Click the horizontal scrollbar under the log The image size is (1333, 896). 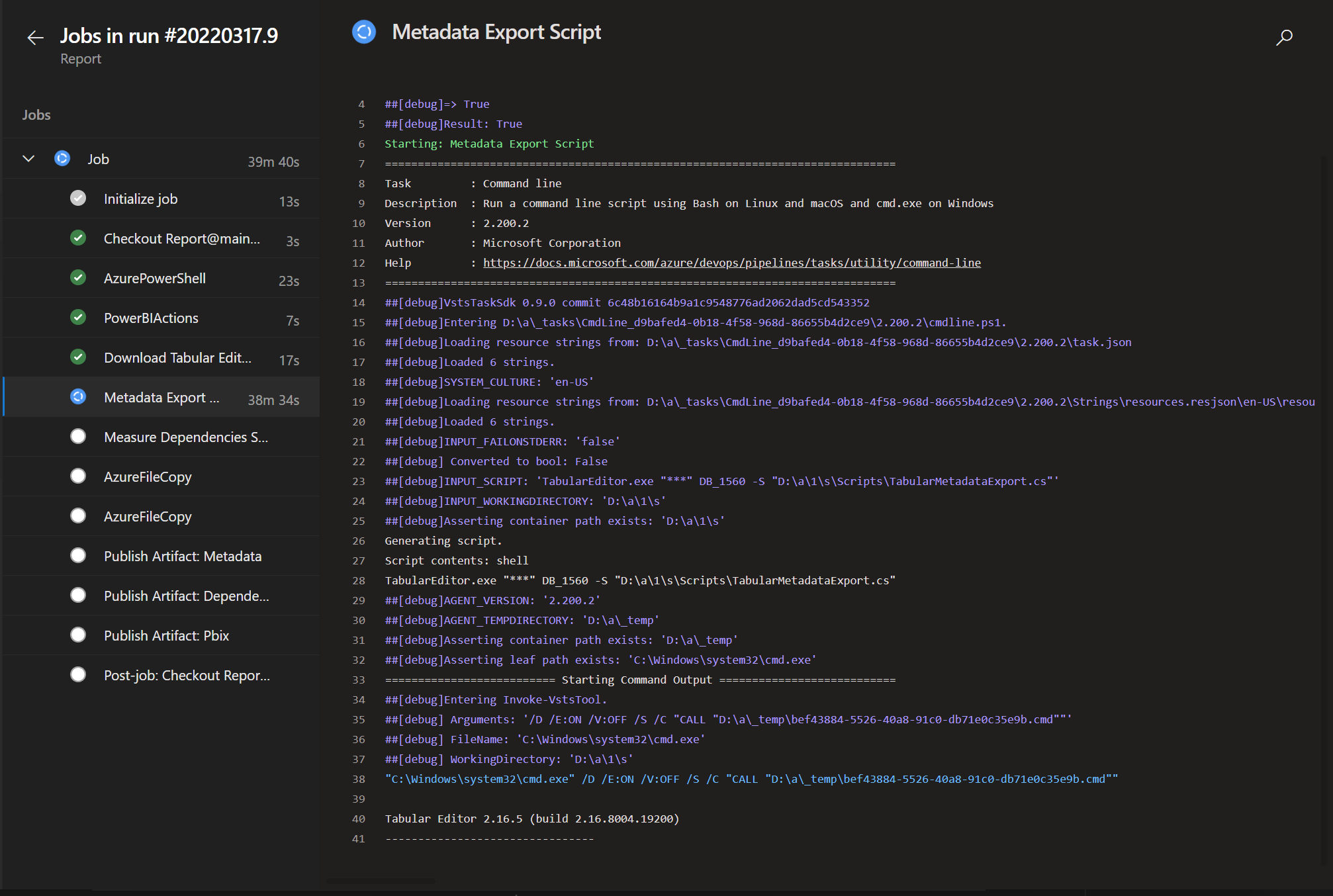coord(381,881)
